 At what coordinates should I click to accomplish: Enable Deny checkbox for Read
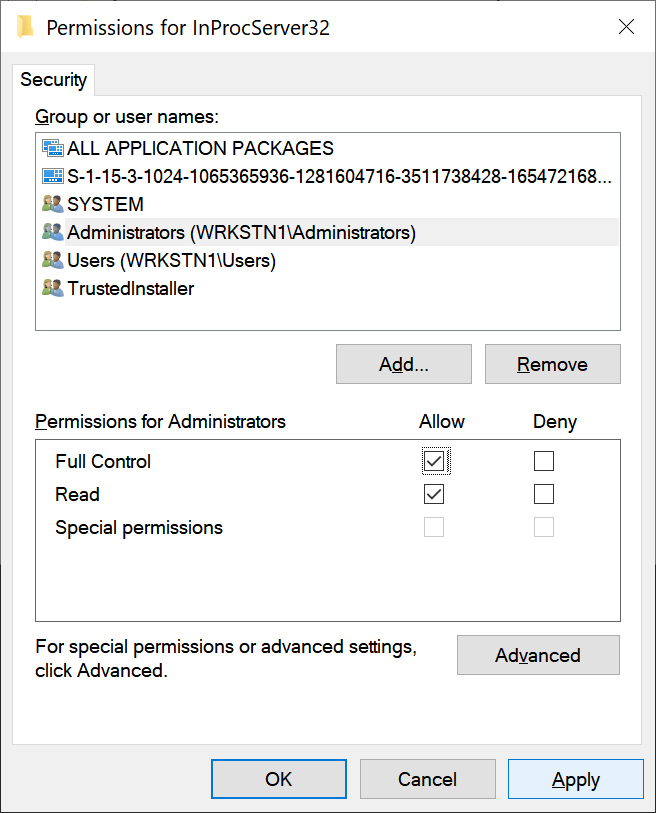click(544, 494)
